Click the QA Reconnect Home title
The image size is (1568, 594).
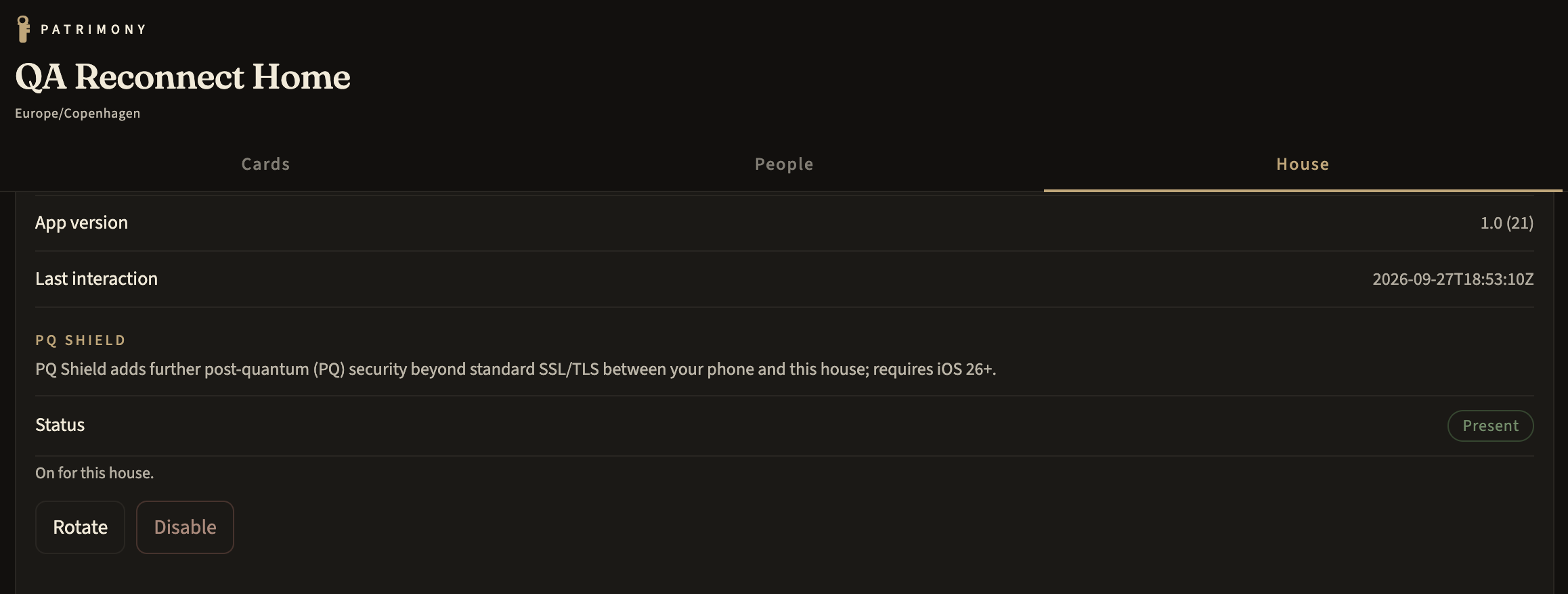click(183, 76)
